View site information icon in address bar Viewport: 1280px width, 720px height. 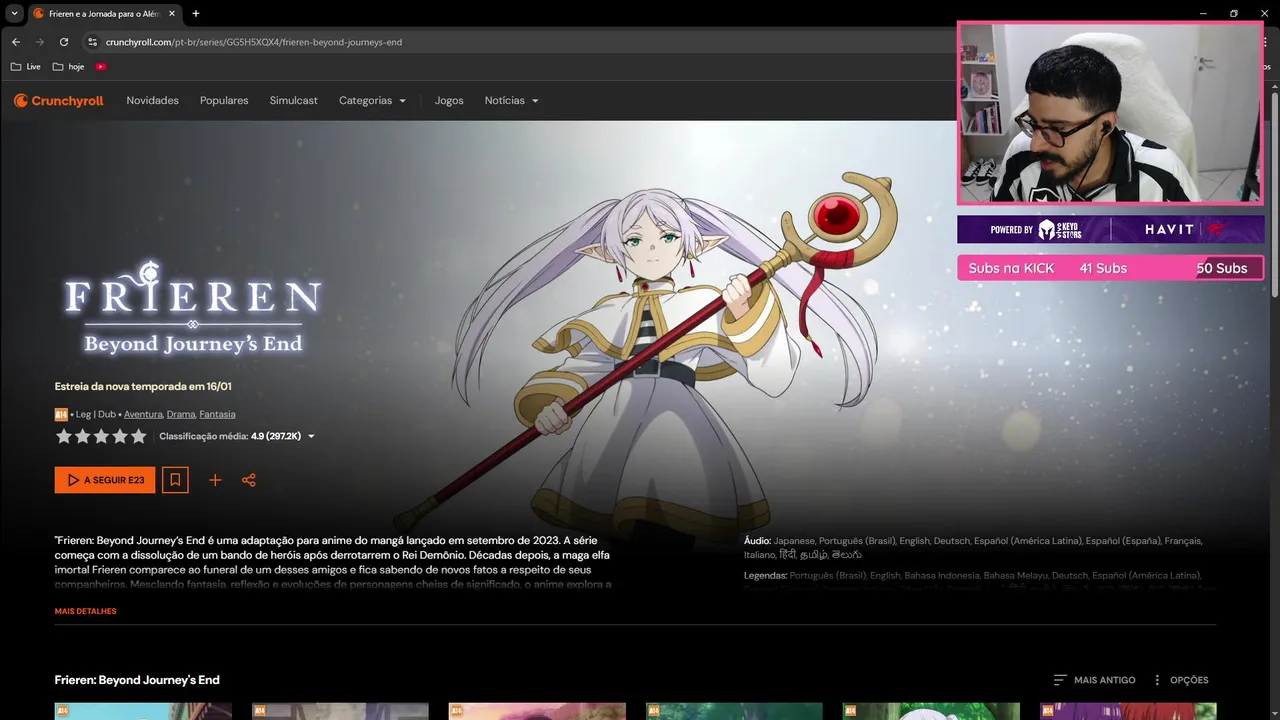coord(93,42)
